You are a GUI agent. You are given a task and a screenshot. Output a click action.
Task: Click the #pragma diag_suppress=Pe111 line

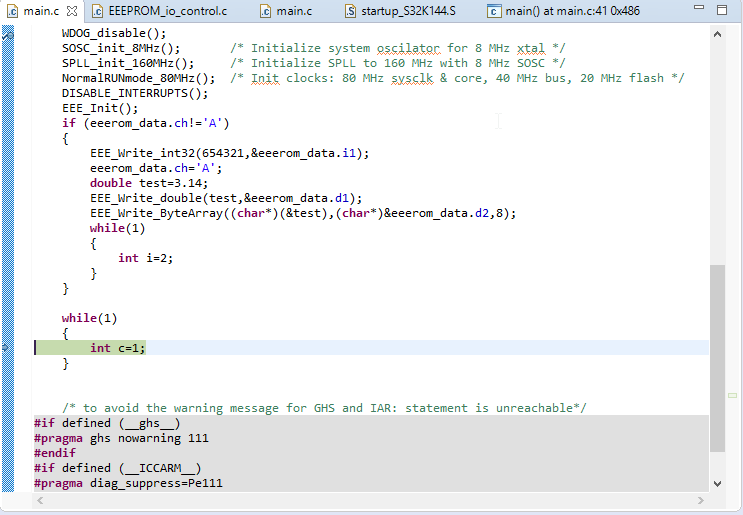(x=128, y=483)
